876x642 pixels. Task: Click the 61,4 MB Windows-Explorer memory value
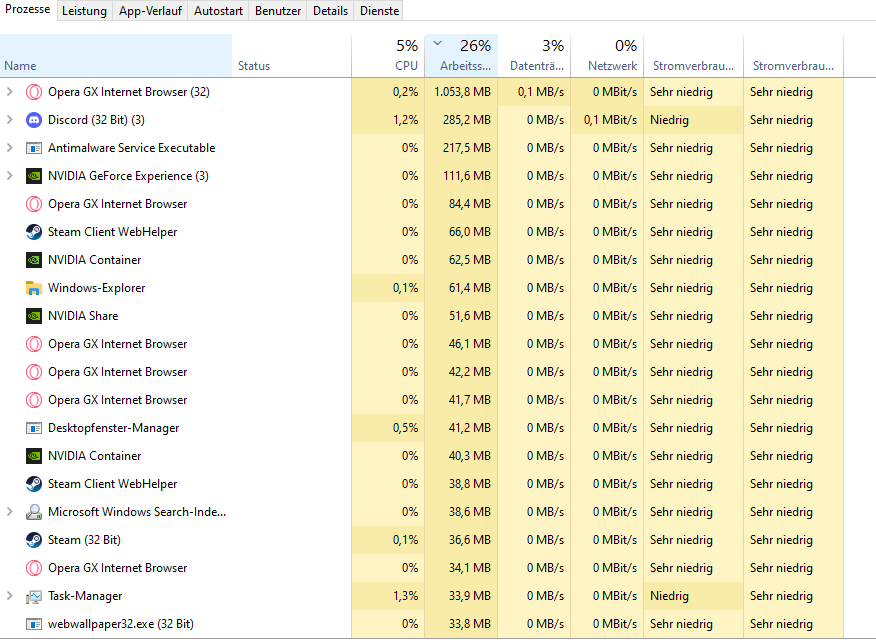coord(470,288)
